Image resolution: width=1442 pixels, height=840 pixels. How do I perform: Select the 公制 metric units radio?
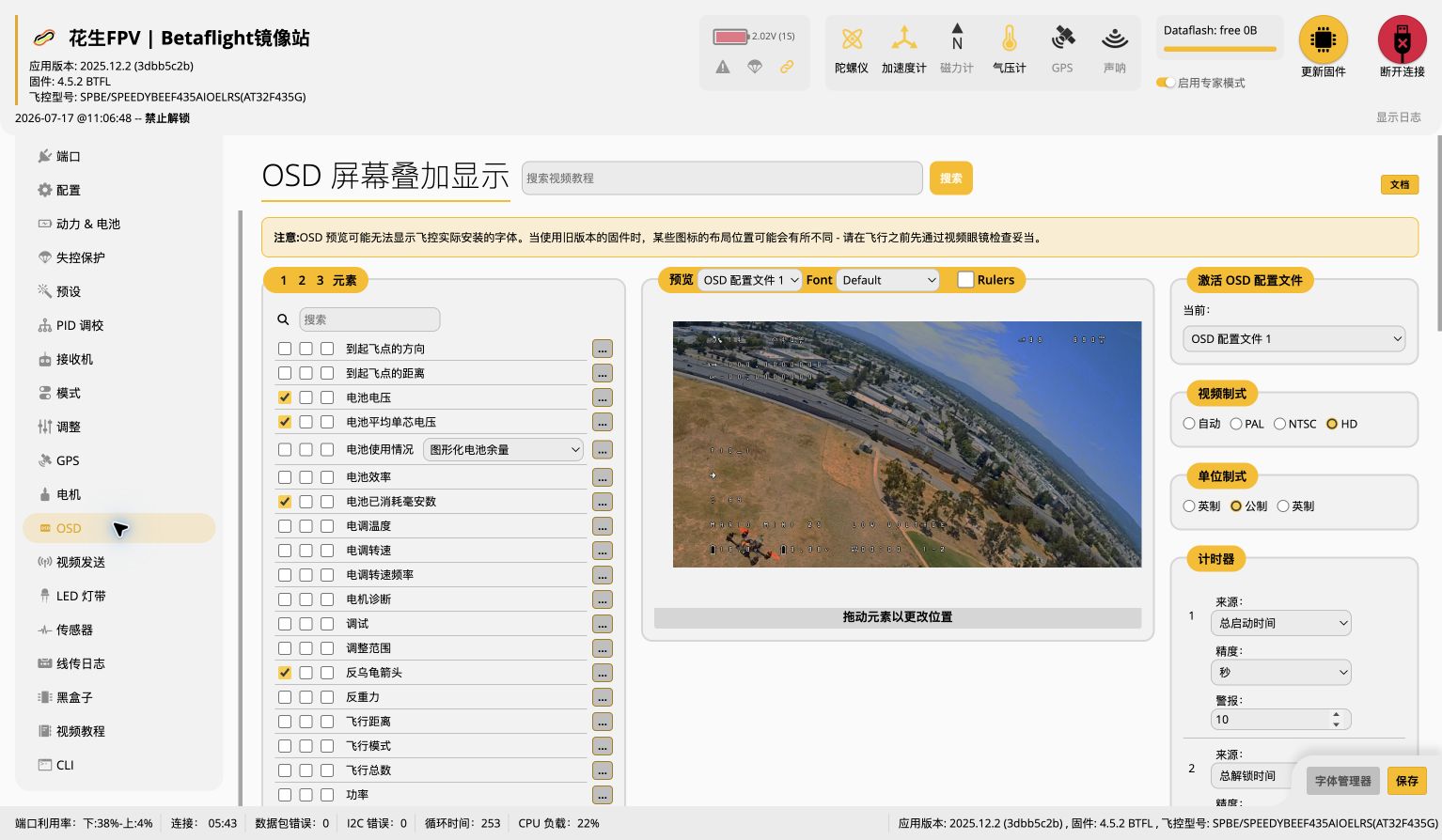pyautogui.click(x=1236, y=506)
